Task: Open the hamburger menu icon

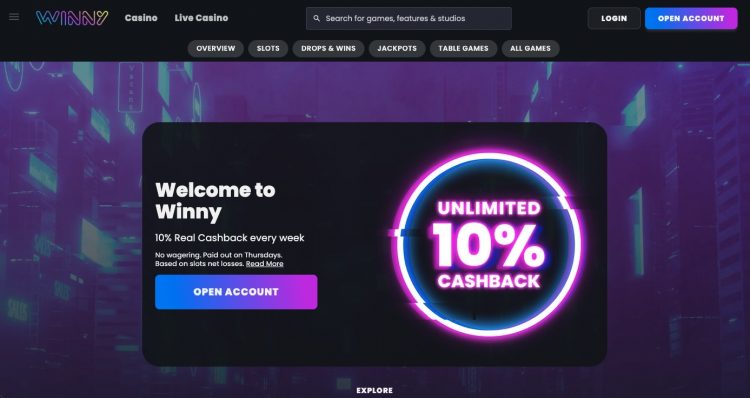Action: point(14,17)
